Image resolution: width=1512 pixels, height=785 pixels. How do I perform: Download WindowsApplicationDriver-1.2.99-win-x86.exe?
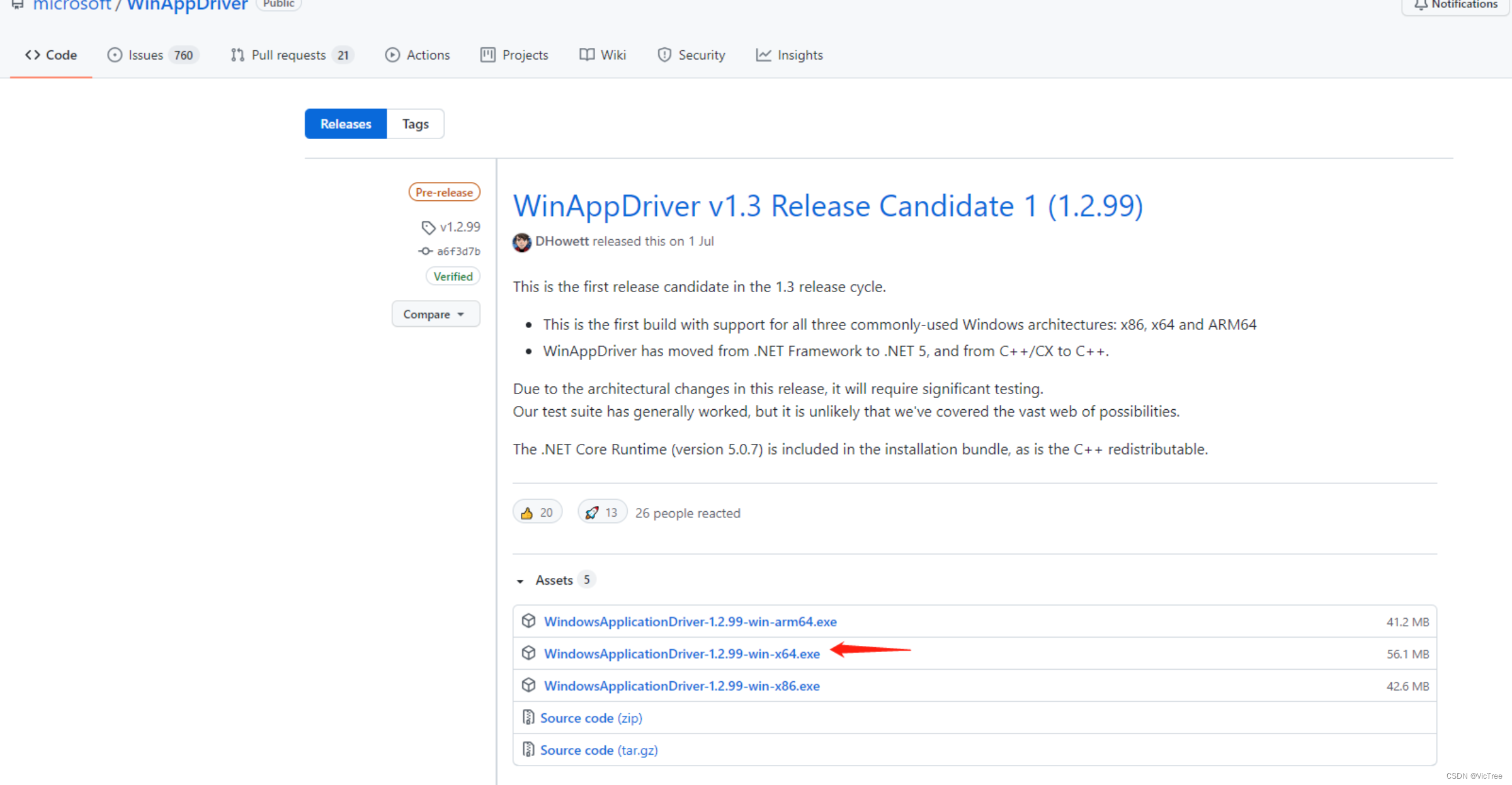coord(682,686)
